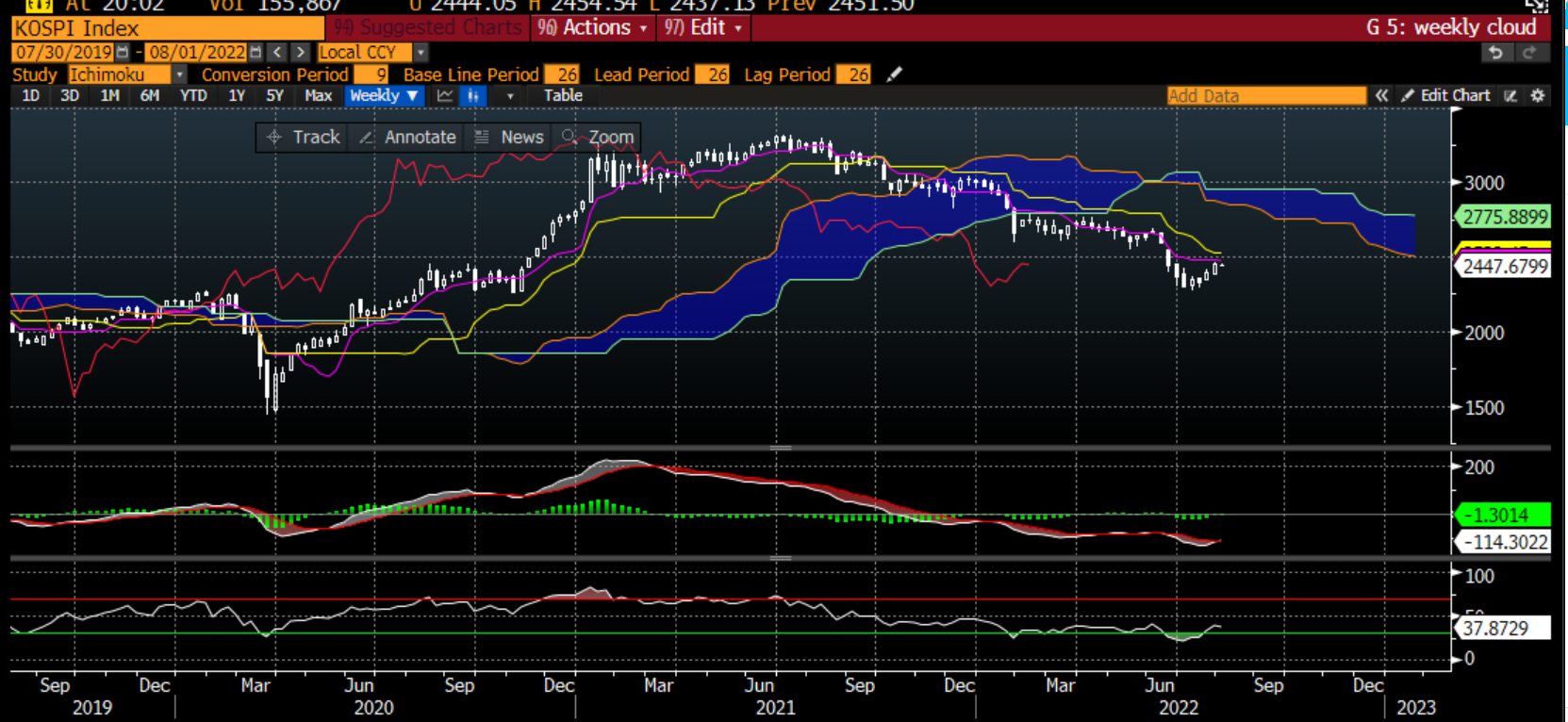Viewport: 1568px width, 722px height.
Task: Open the Weekly periodicity dropdown
Action: coord(383,95)
